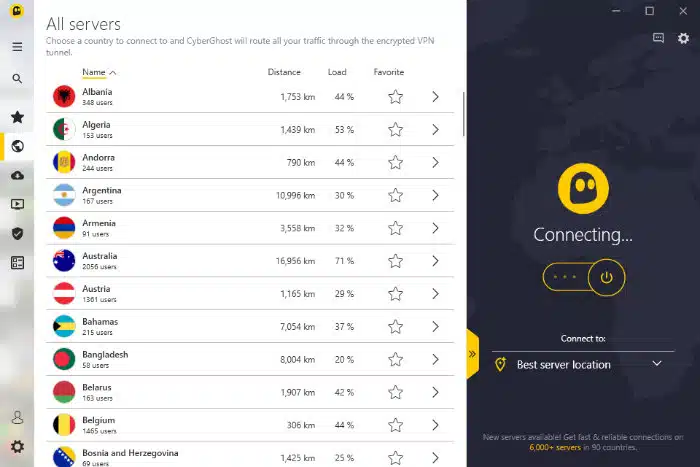
Task: Toggle the VPN power switch
Action: coord(584,277)
